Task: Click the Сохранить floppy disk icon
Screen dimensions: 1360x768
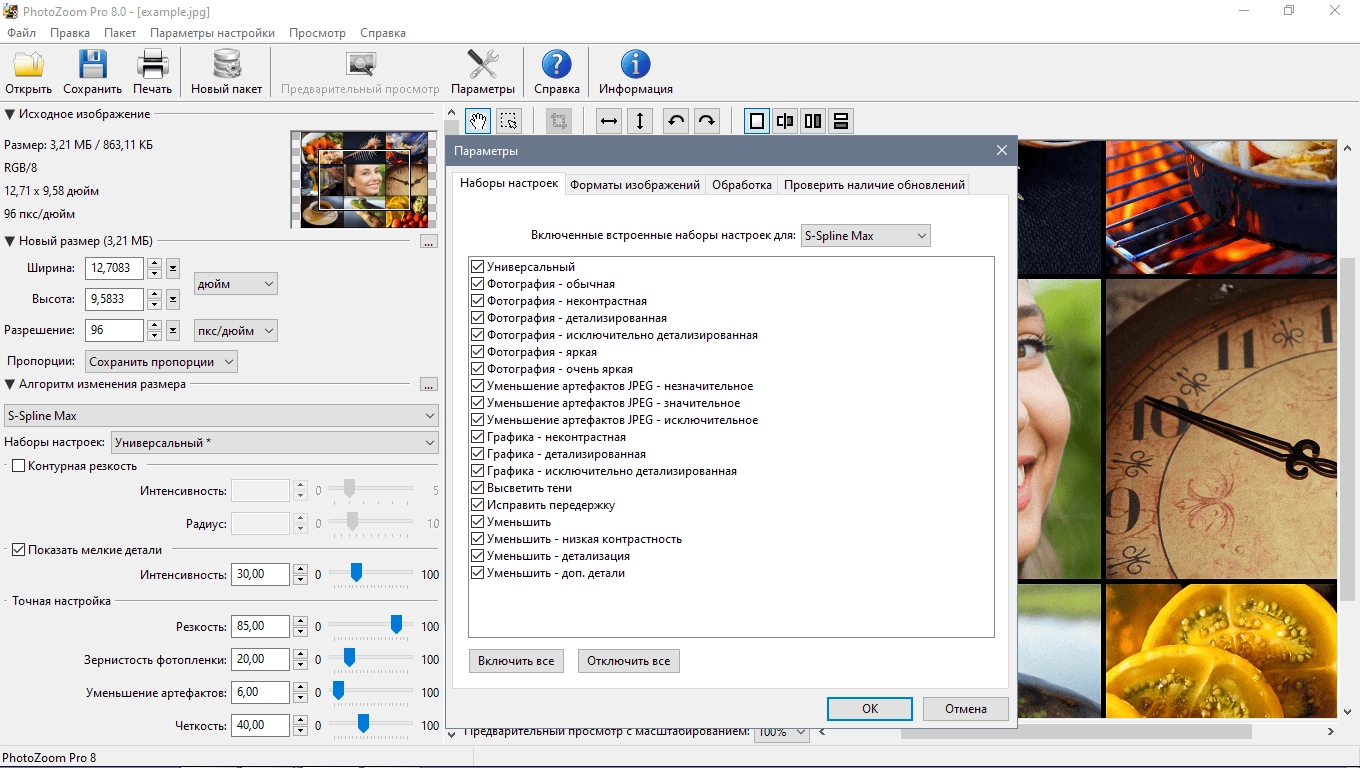Action: pyautogui.click(x=92, y=65)
